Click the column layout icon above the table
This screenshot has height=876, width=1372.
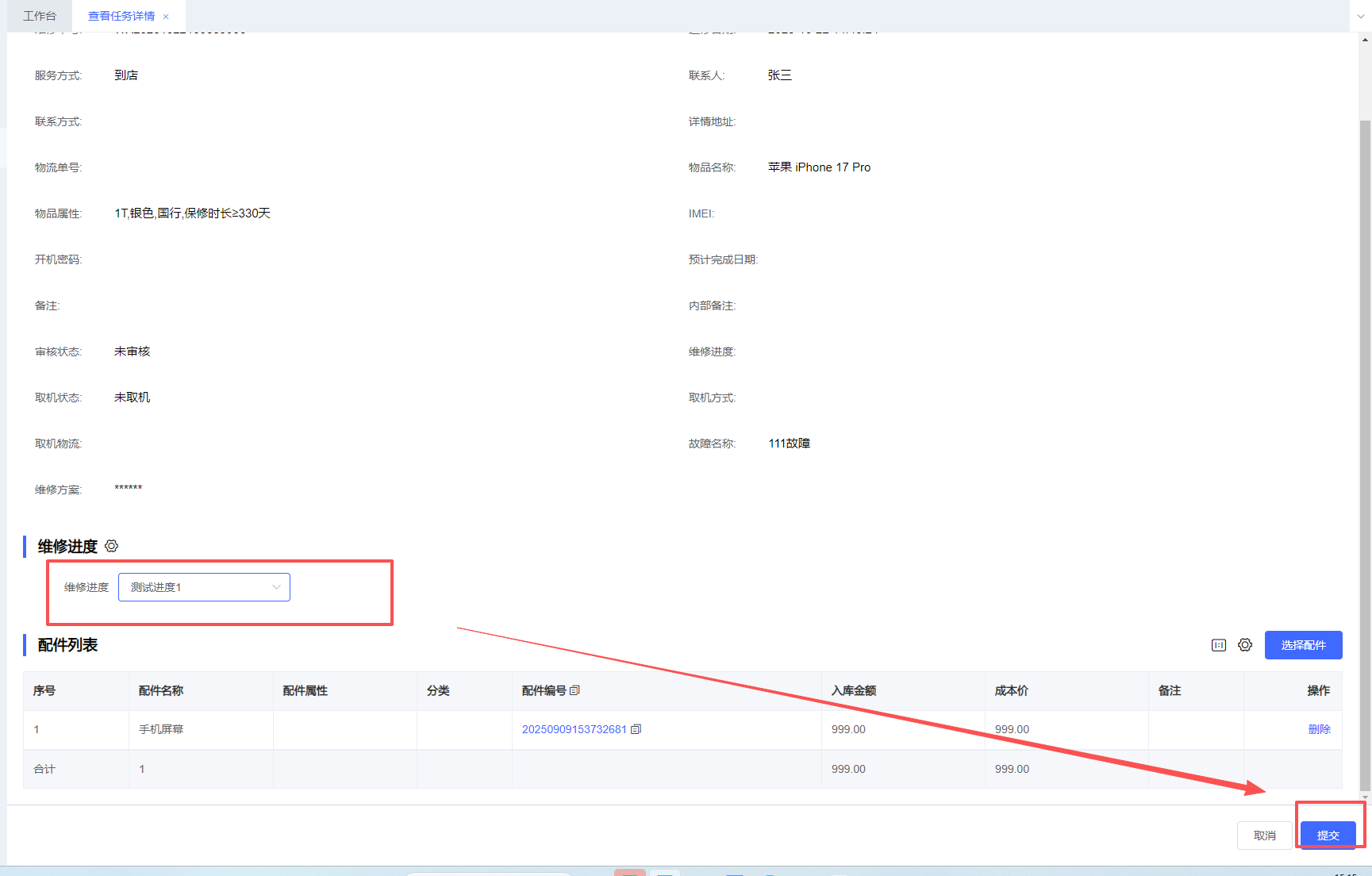click(x=1219, y=645)
